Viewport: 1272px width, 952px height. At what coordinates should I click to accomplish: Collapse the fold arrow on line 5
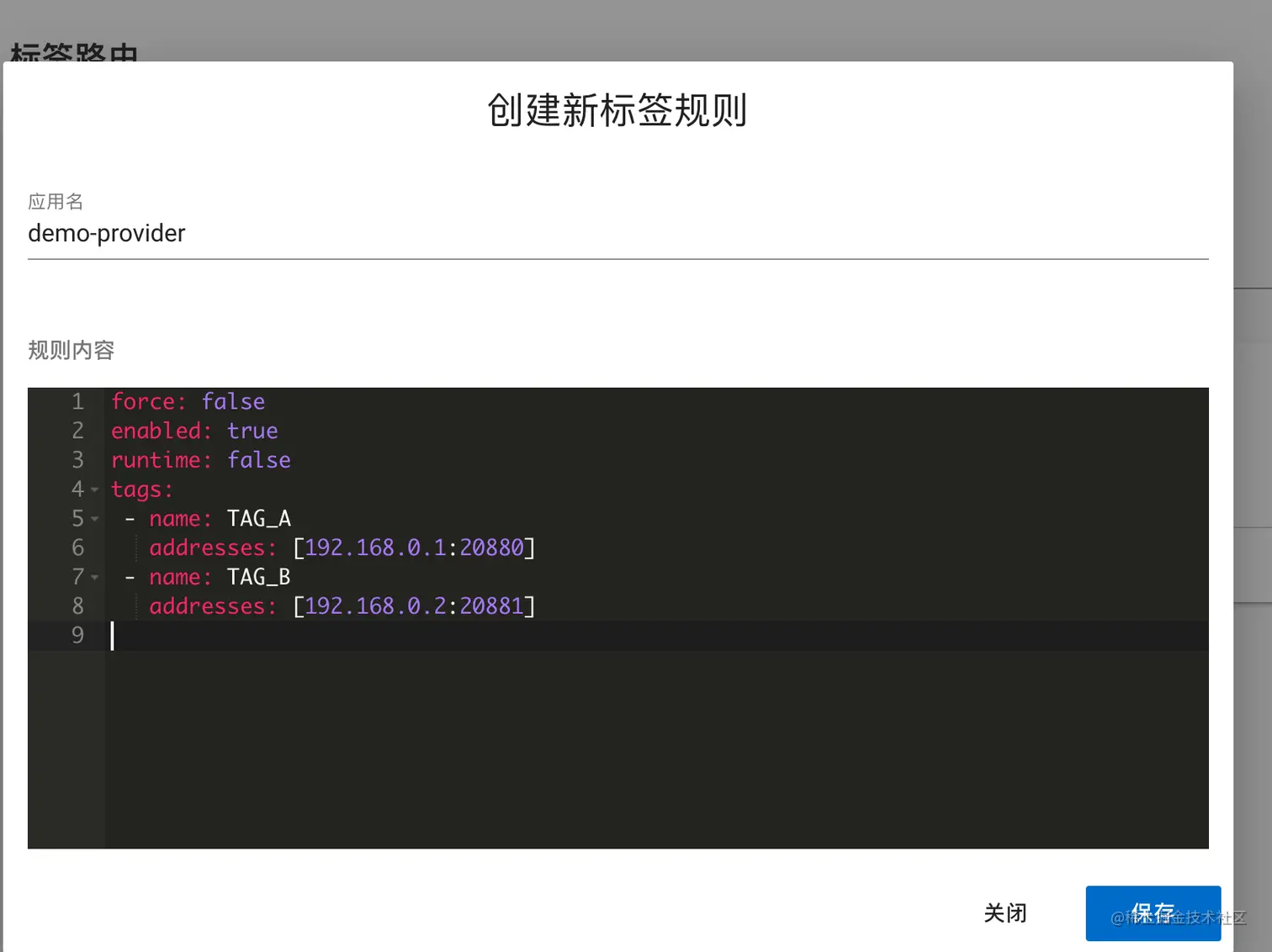pos(94,519)
